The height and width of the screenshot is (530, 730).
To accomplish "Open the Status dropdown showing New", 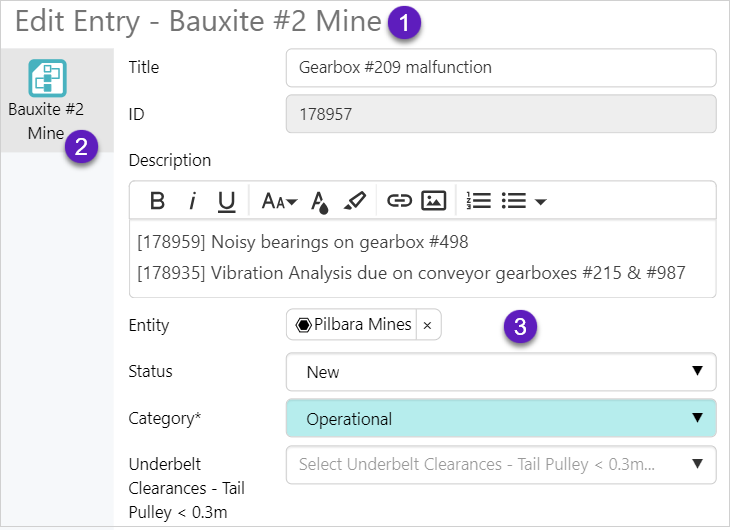I will [x=500, y=372].
